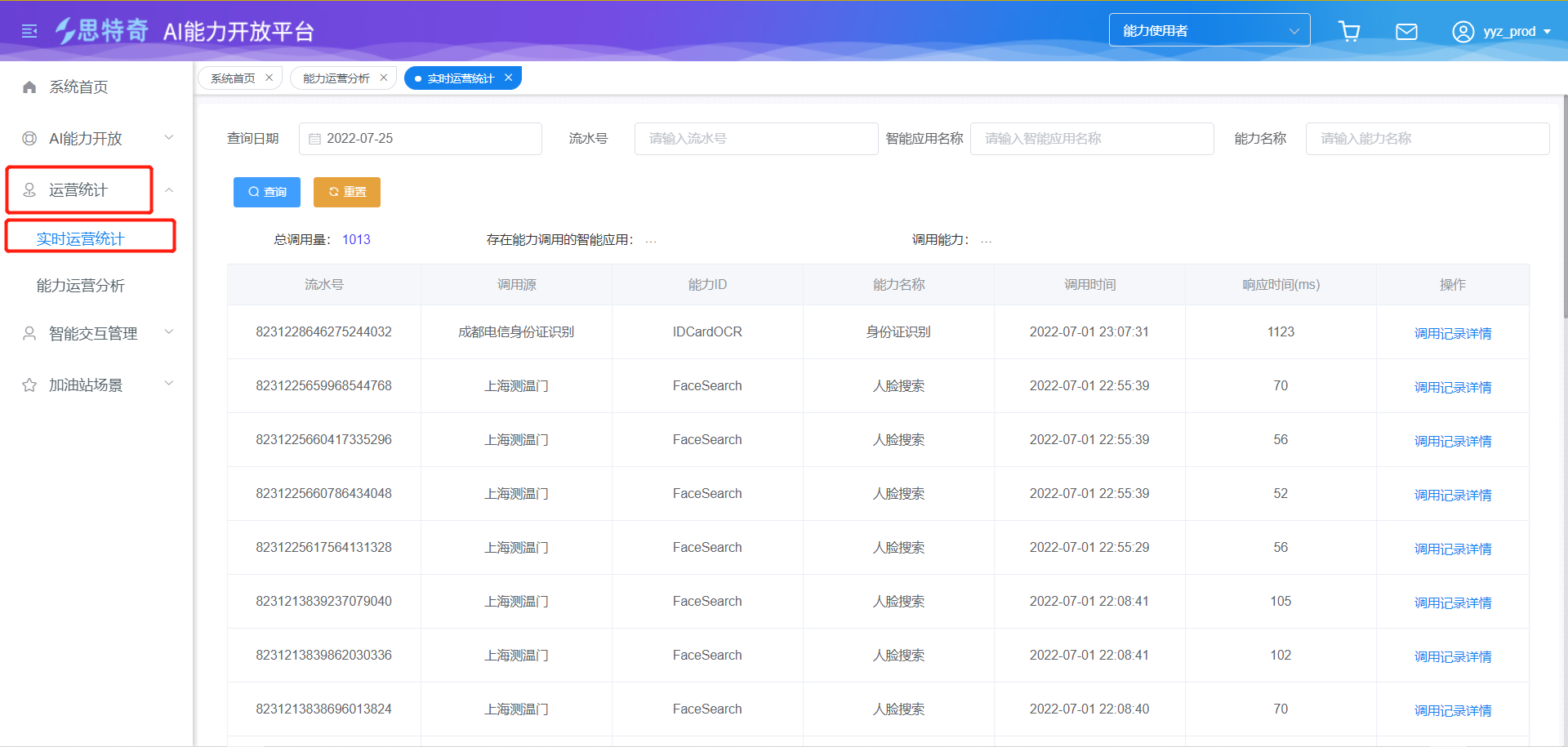Click the 智能交互管理 person icon
Screen dimensions: 1568x747
point(29,334)
